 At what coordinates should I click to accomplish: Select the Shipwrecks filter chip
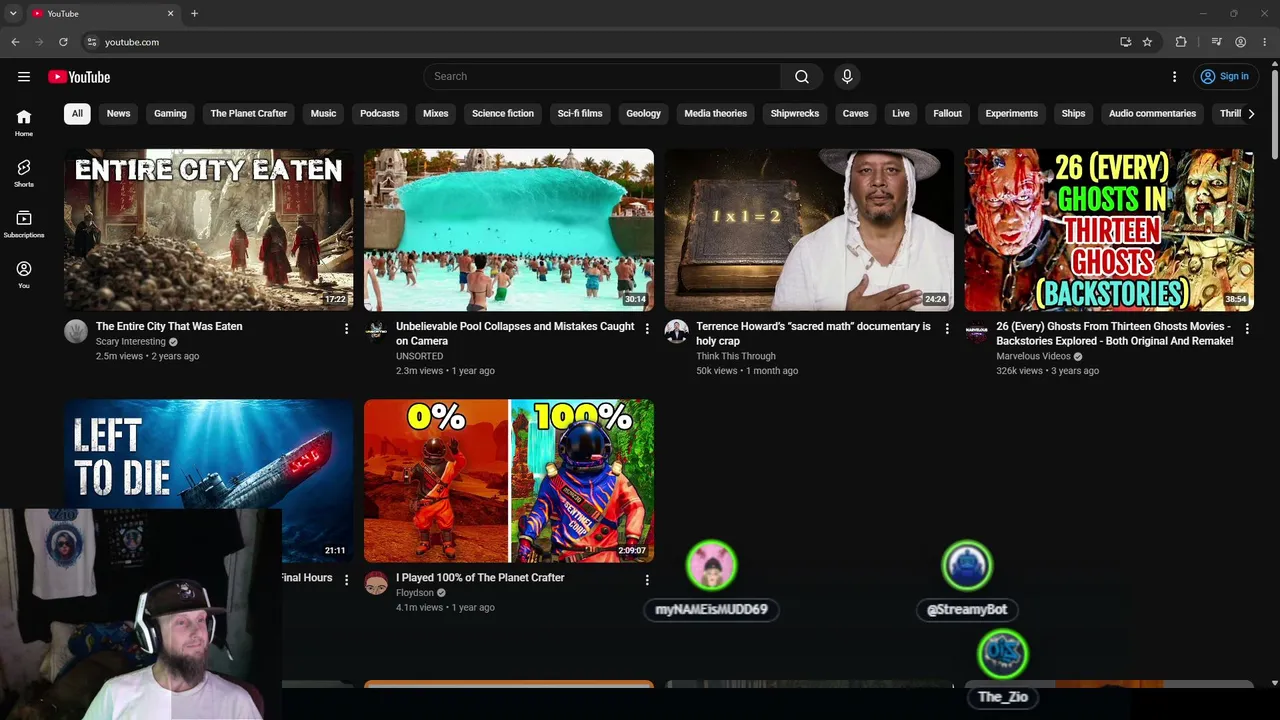point(795,114)
